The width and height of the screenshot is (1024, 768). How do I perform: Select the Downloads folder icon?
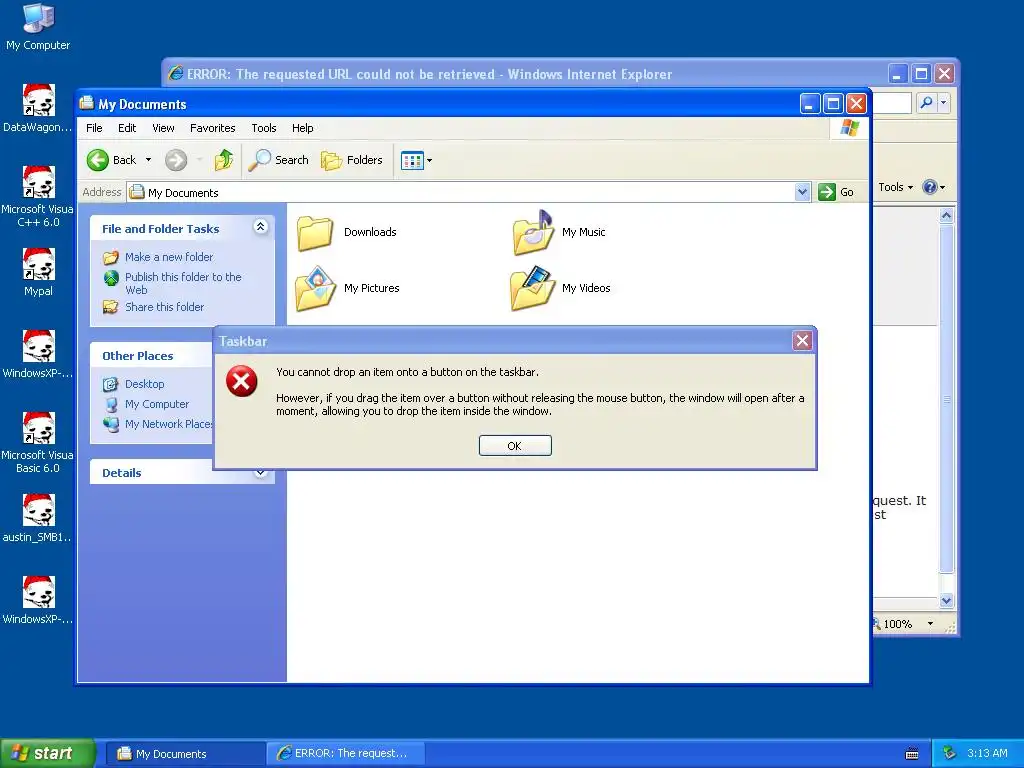(315, 233)
